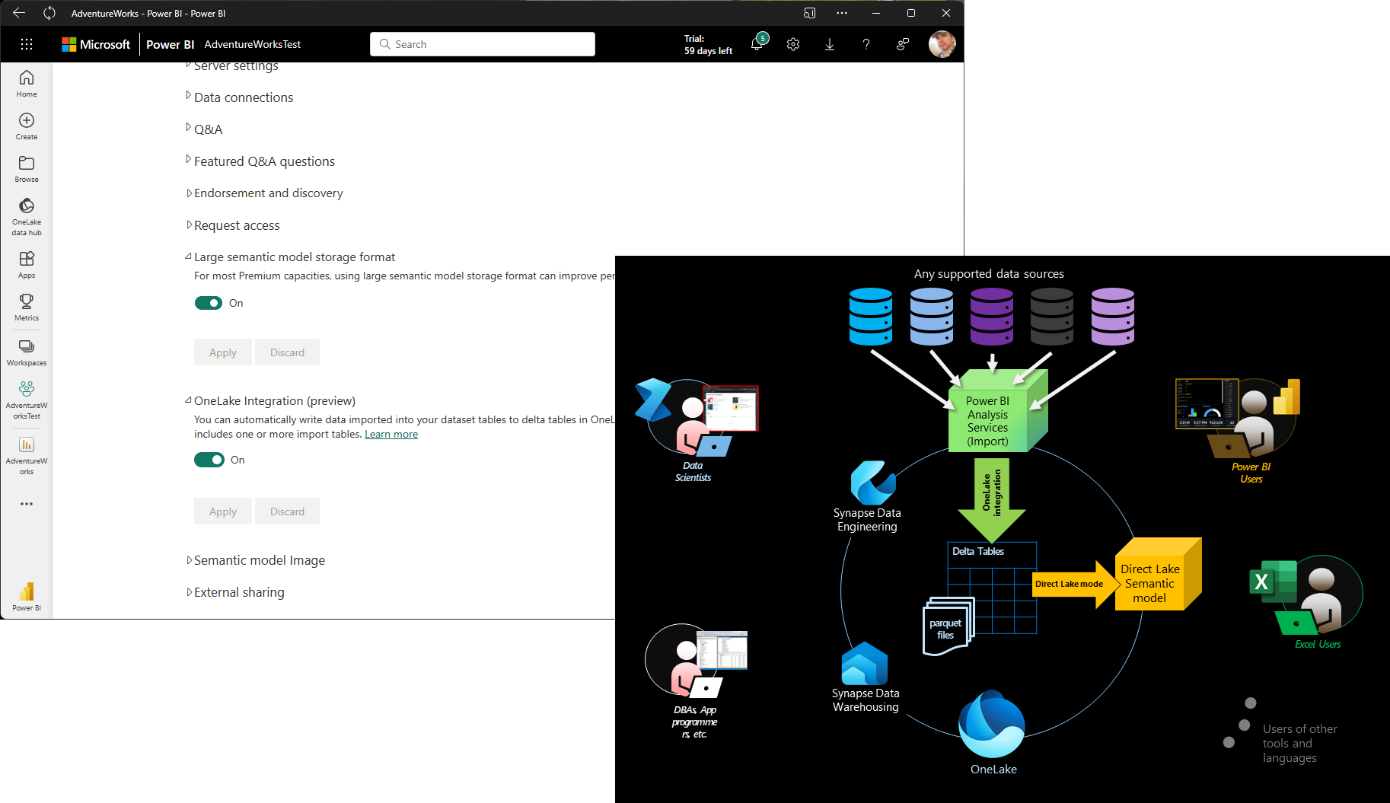This screenshot has width=1390, height=803.
Task: Click Discard under Large semantic model storage
Action: (287, 352)
